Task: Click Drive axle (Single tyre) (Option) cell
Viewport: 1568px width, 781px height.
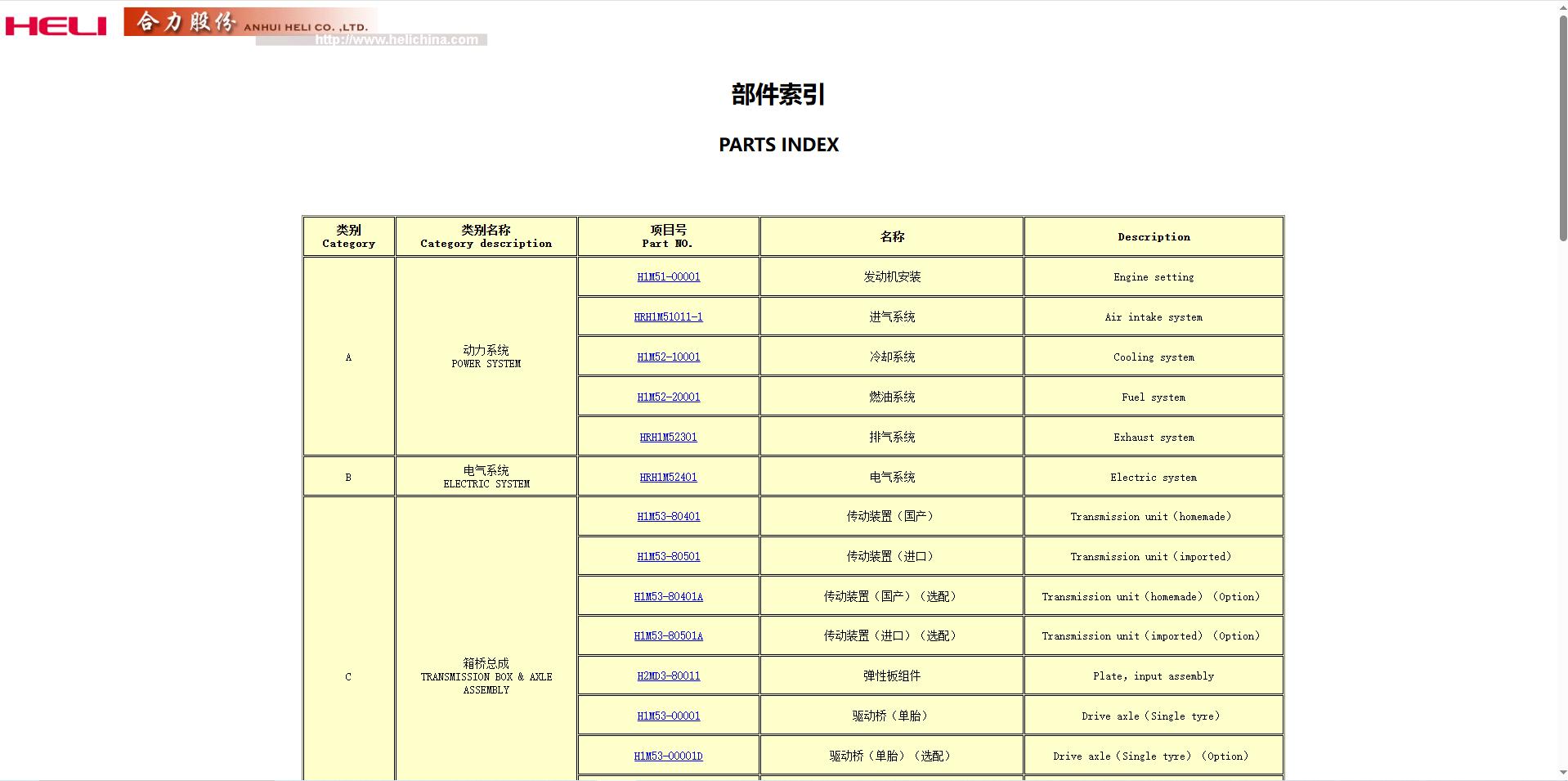Action: pyautogui.click(x=1154, y=756)
